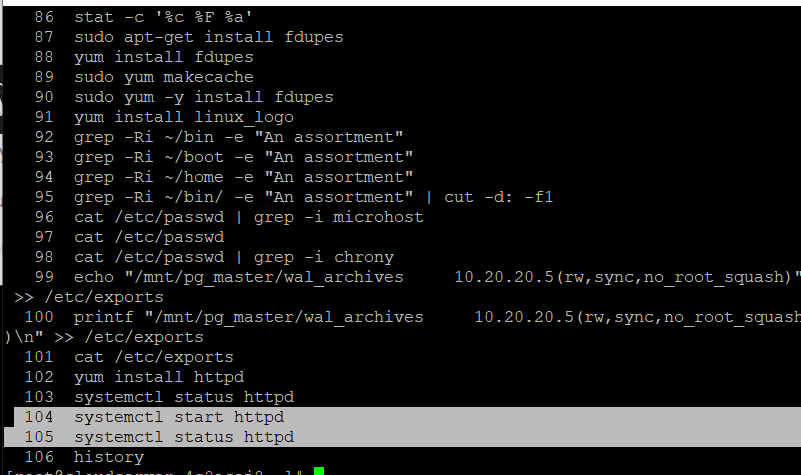Click line 97 cat /etc/passwd
This screenshot has height=475, width=801.
(149, 237)
